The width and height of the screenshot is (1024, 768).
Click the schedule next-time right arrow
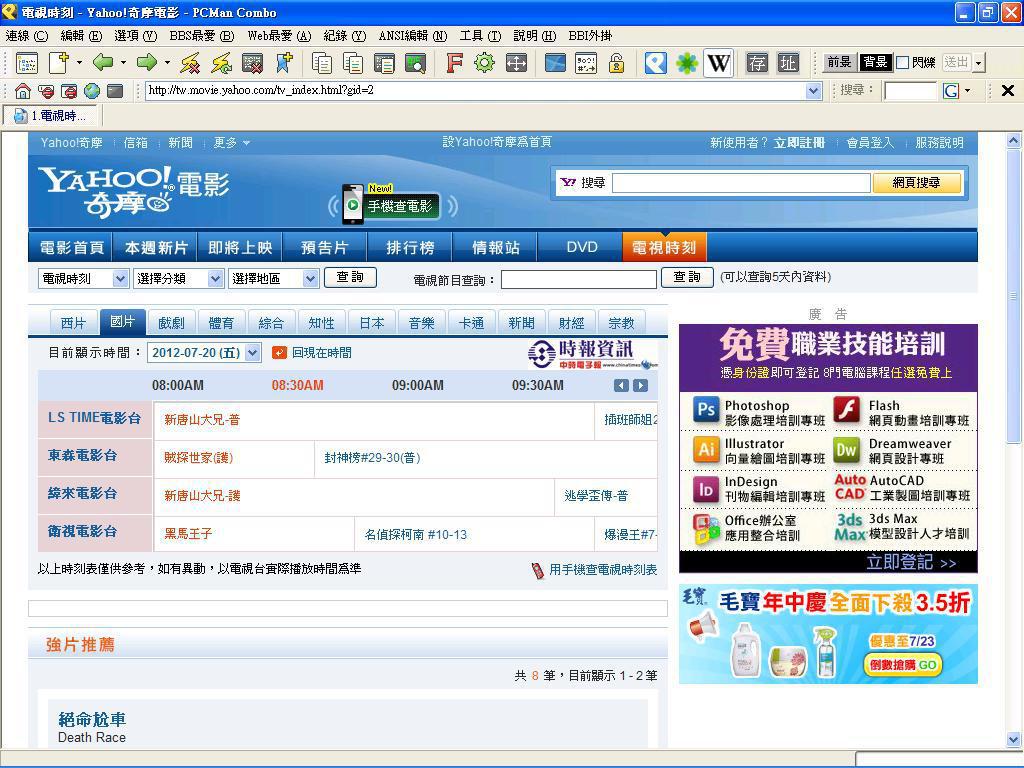click(640, 386)
